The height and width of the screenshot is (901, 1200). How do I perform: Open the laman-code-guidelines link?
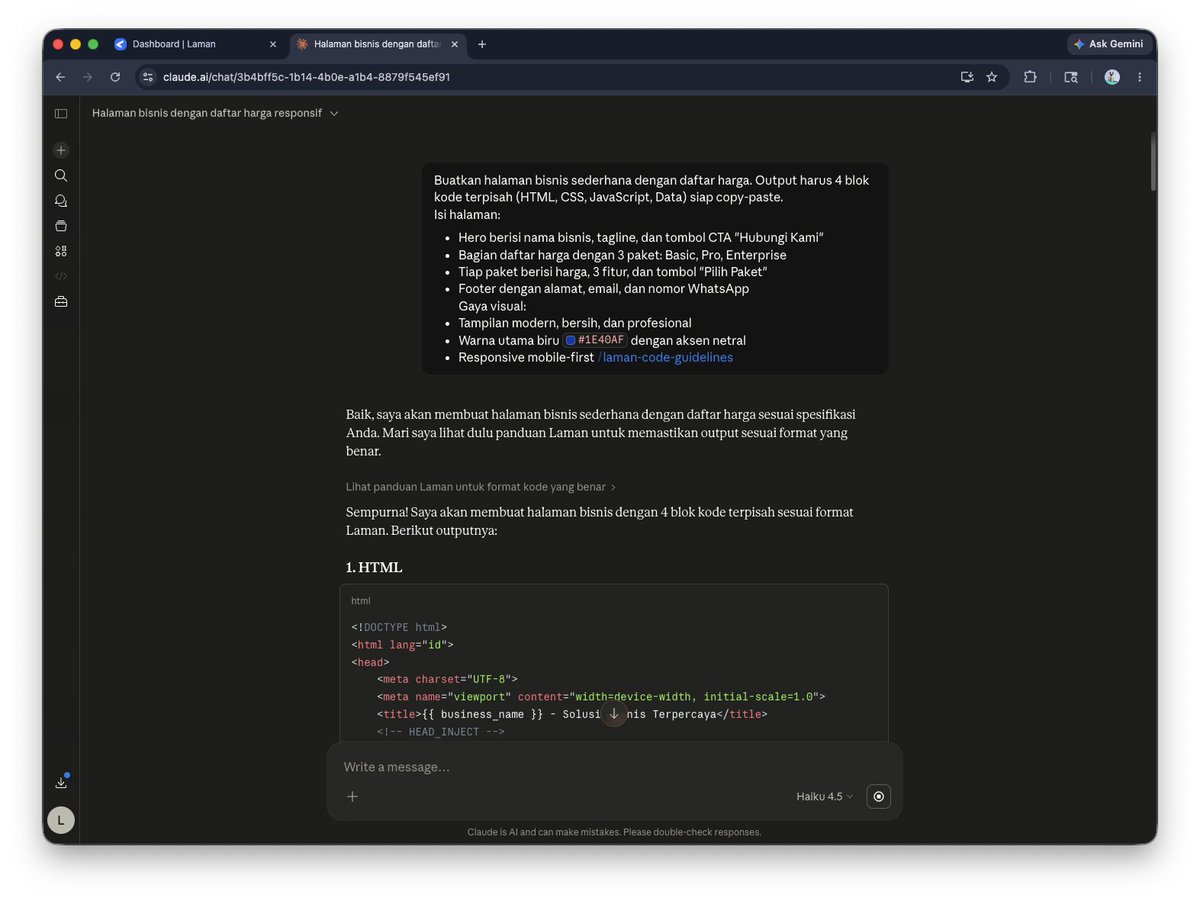point(666,358)
